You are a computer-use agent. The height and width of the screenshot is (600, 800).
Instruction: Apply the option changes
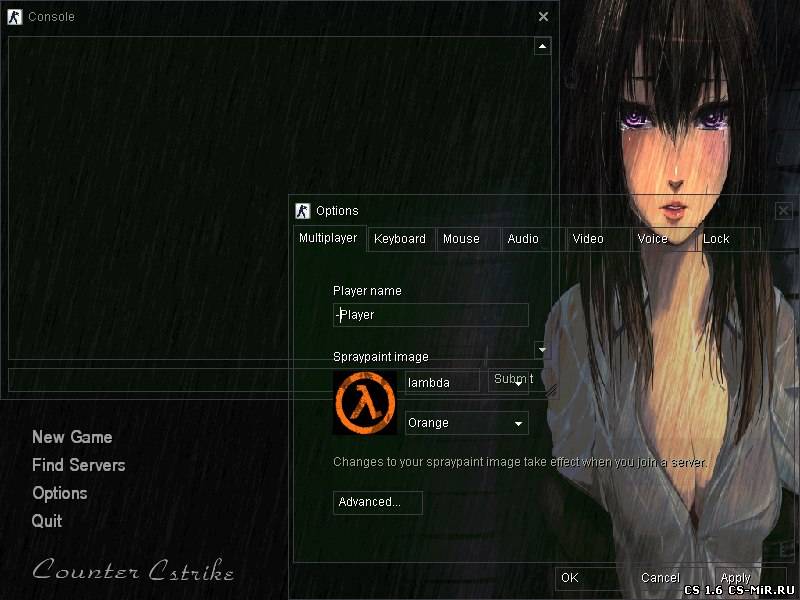[749, 578]
